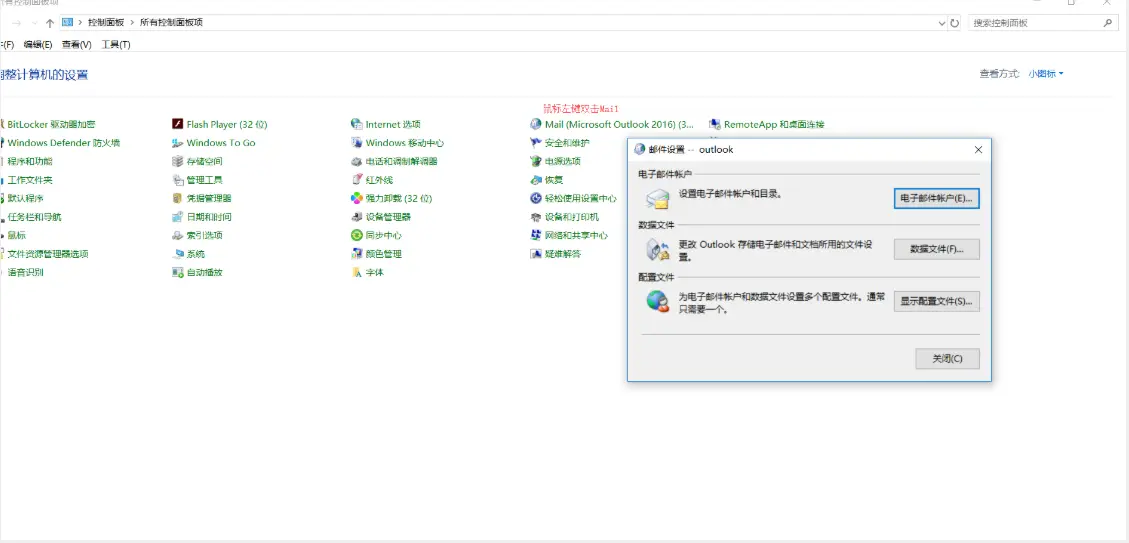
Task: Click the Windows 移动中心 icon
Action: (x=356, y=143)
